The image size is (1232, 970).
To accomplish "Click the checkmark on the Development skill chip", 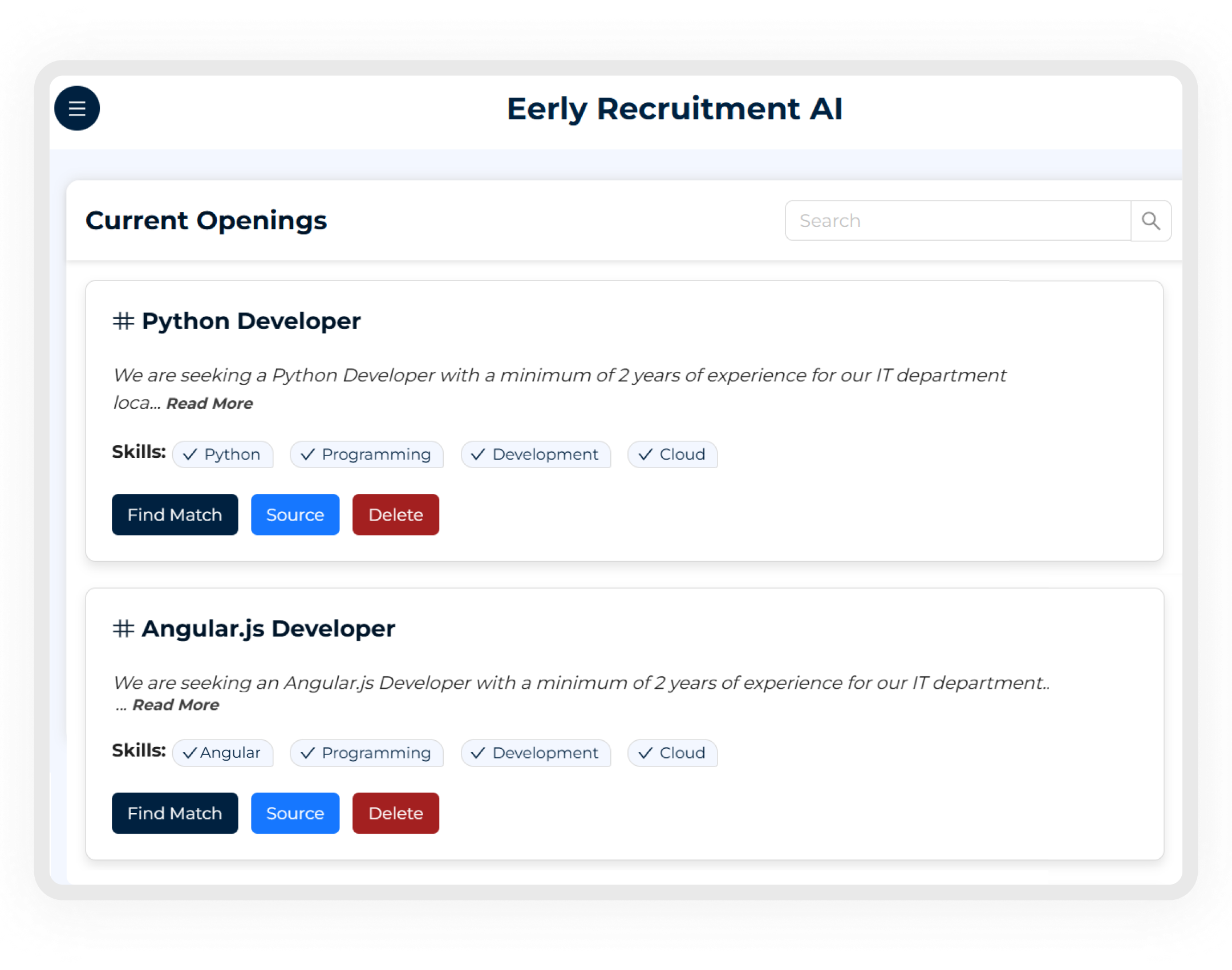I will (x=478, y=454).
